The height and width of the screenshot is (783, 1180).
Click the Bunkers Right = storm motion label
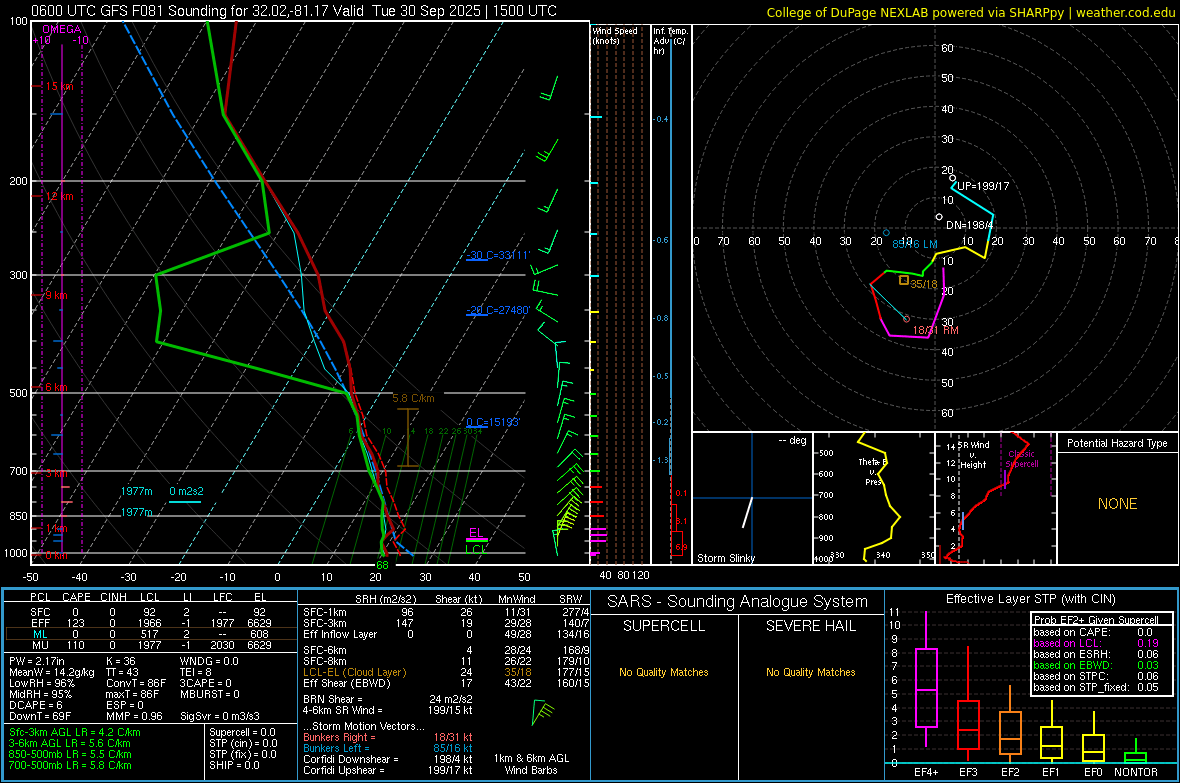click(339, 737)
